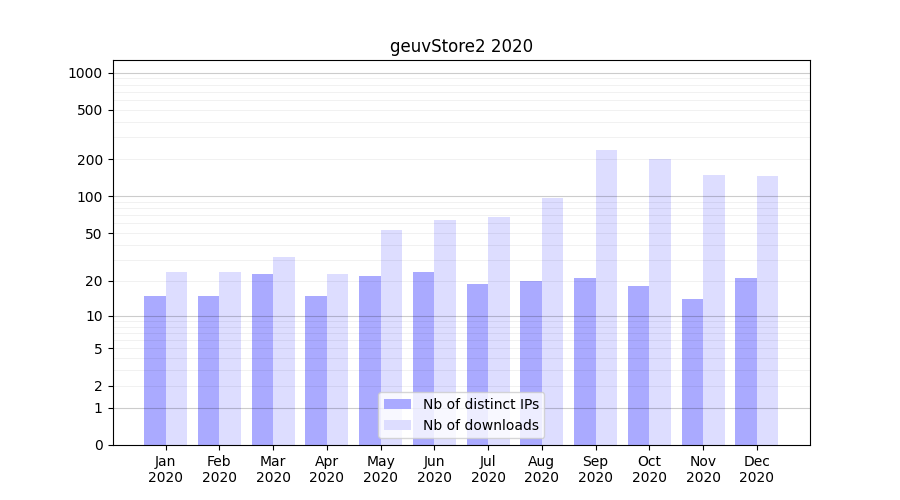Click the 100 y-axis tick label
Viewport: 900px width, 500px height.
tap(89, 197)
